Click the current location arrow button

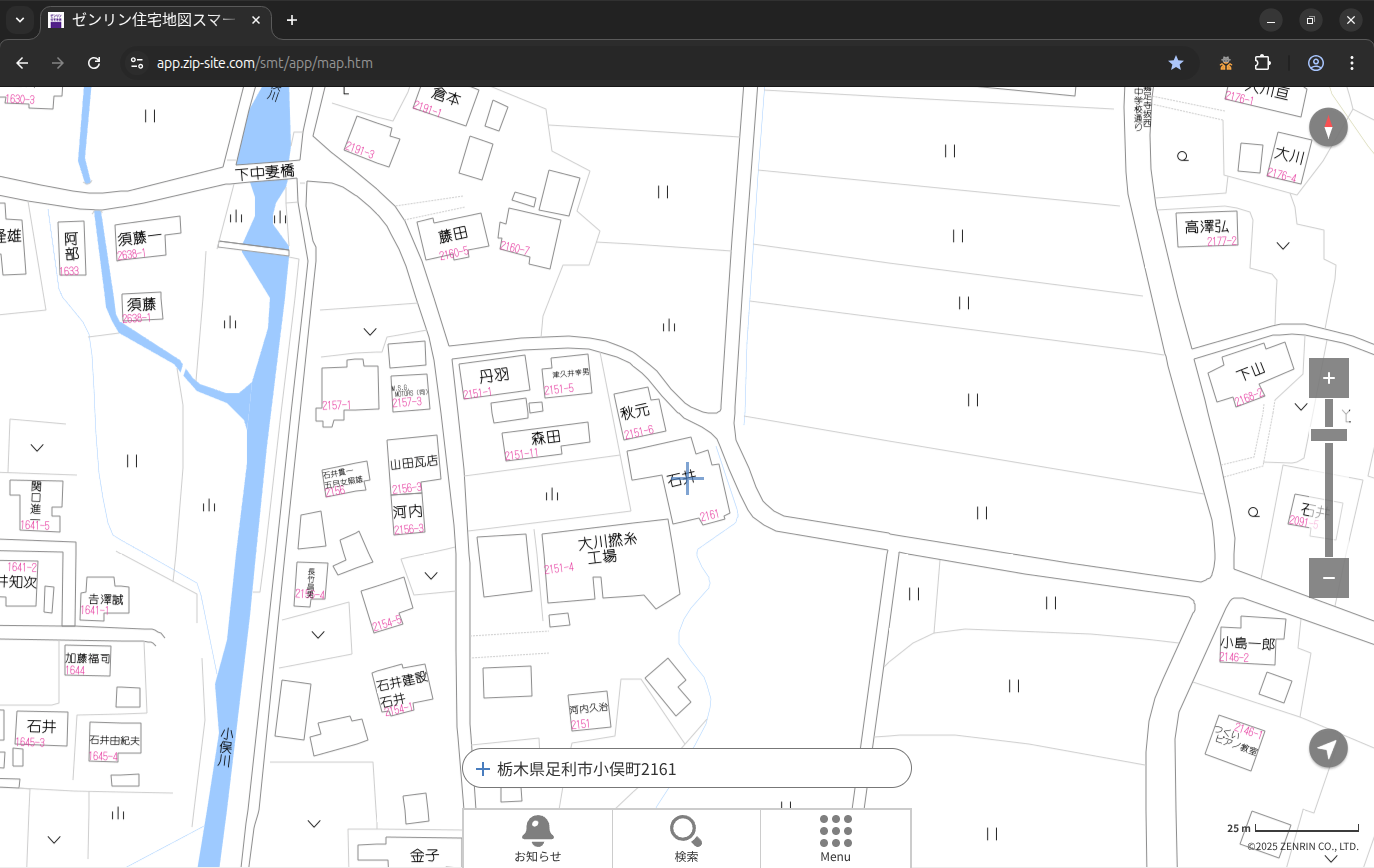1328,748
